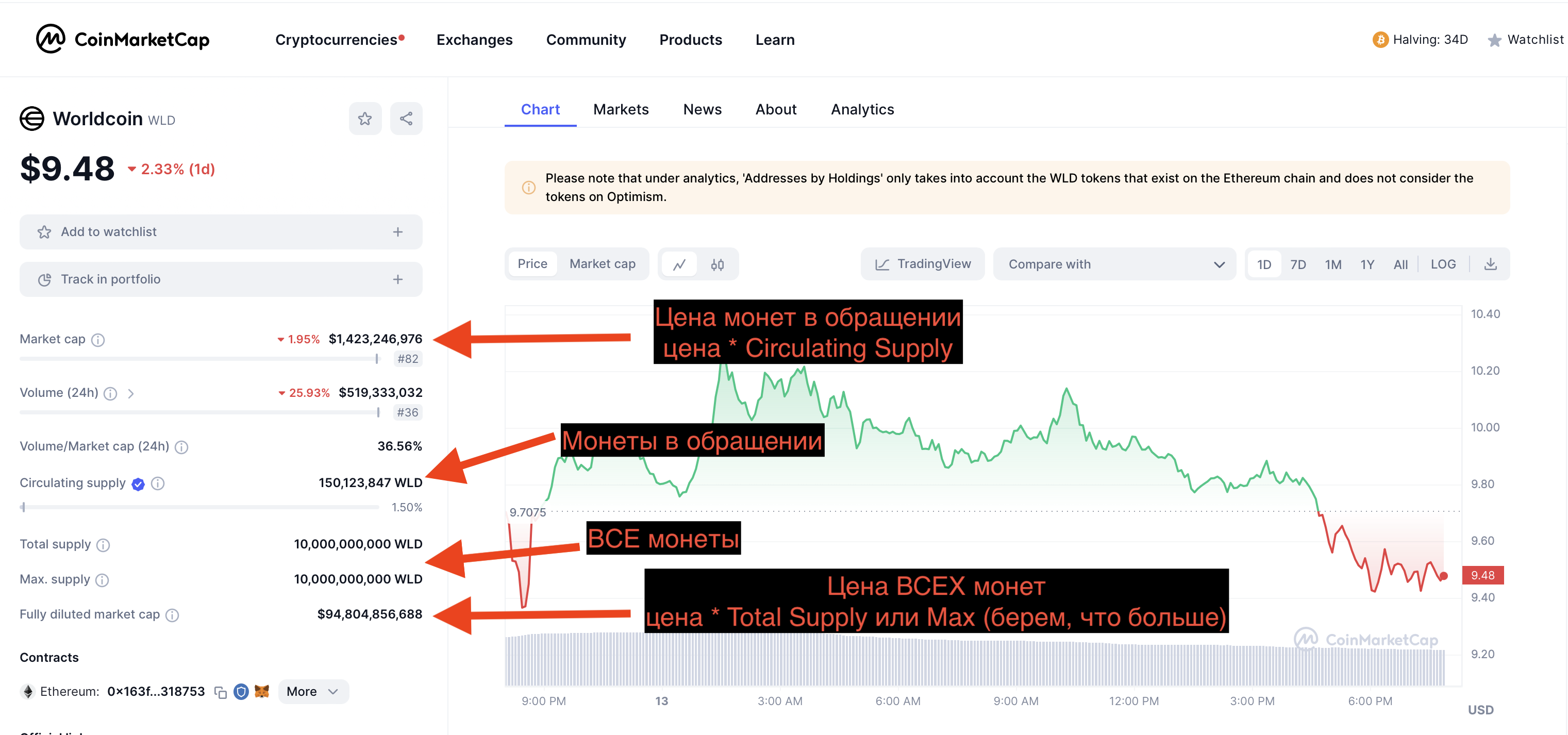The image size is (1568, 735).
Task: Switch chart to Market cap view
Action: click(x=602, y=264)
